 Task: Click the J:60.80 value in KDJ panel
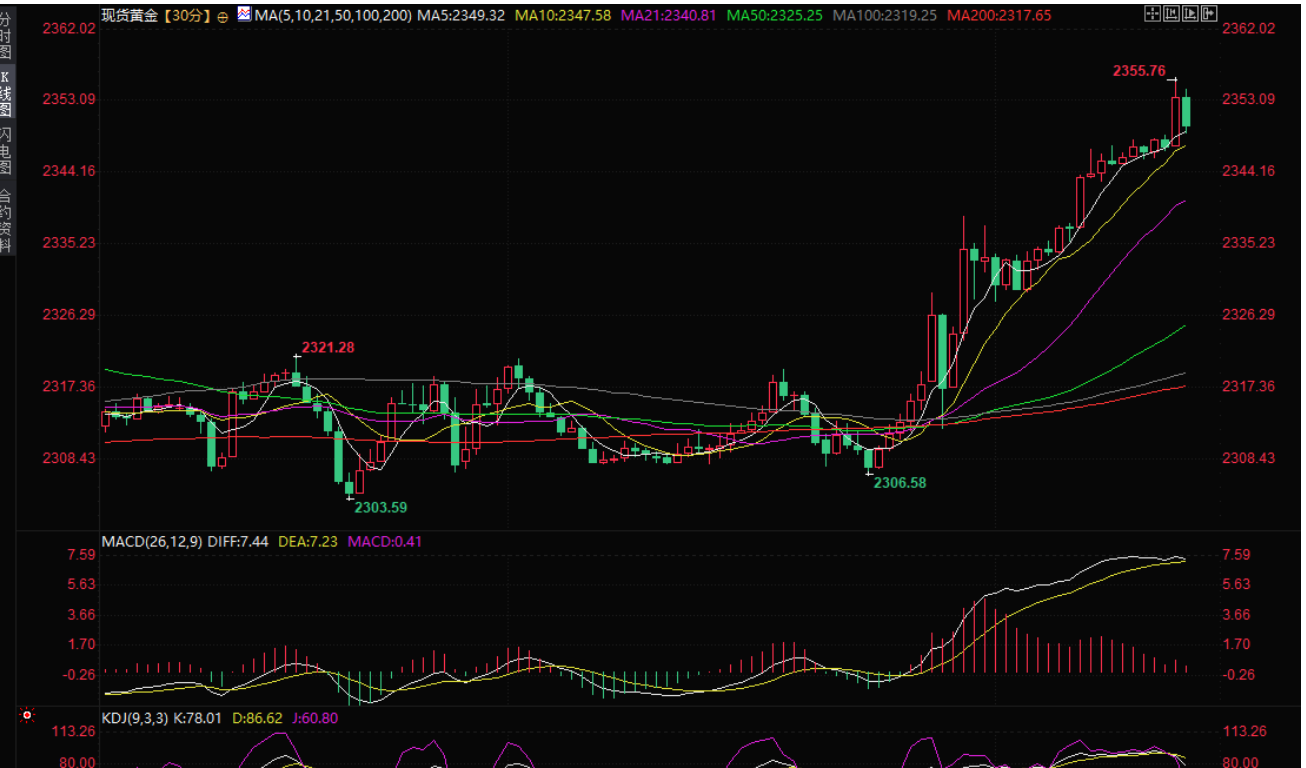(x=314, y=717)
